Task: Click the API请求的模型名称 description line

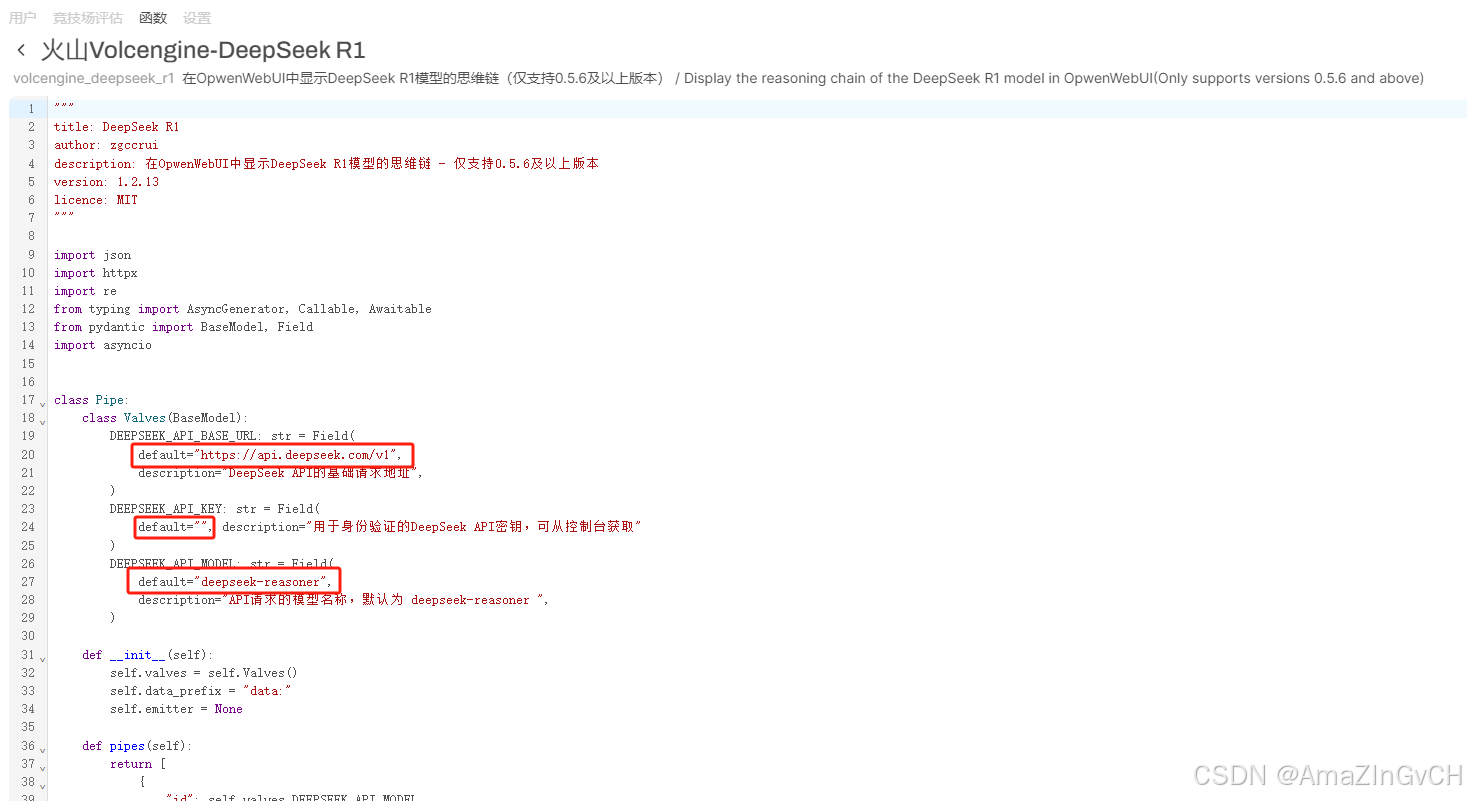Action: coord(344,600)
